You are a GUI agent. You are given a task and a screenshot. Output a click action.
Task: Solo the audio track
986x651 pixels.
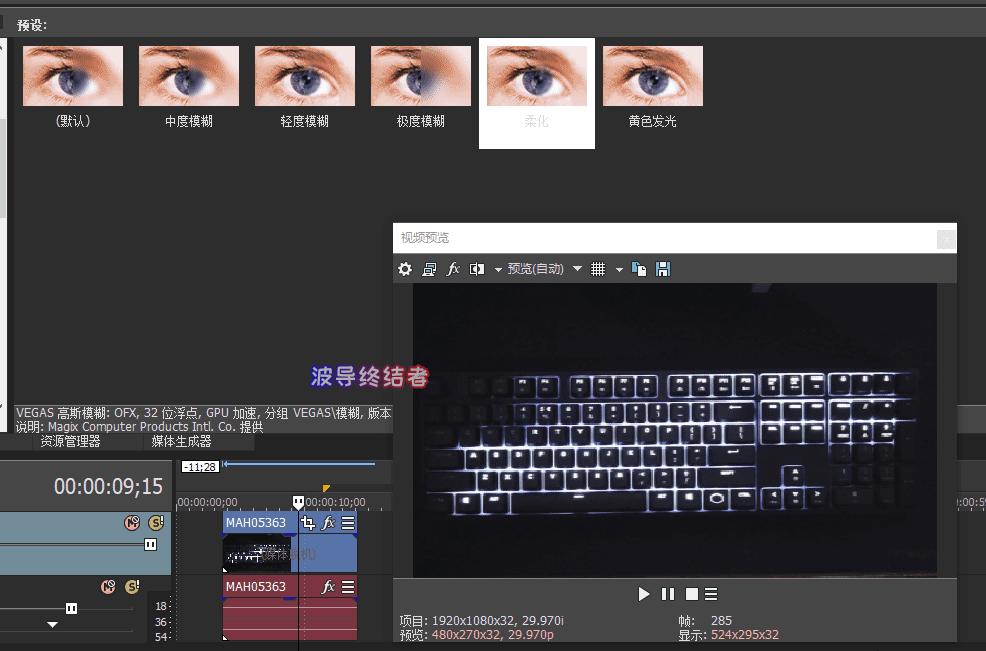coord(132,587)
